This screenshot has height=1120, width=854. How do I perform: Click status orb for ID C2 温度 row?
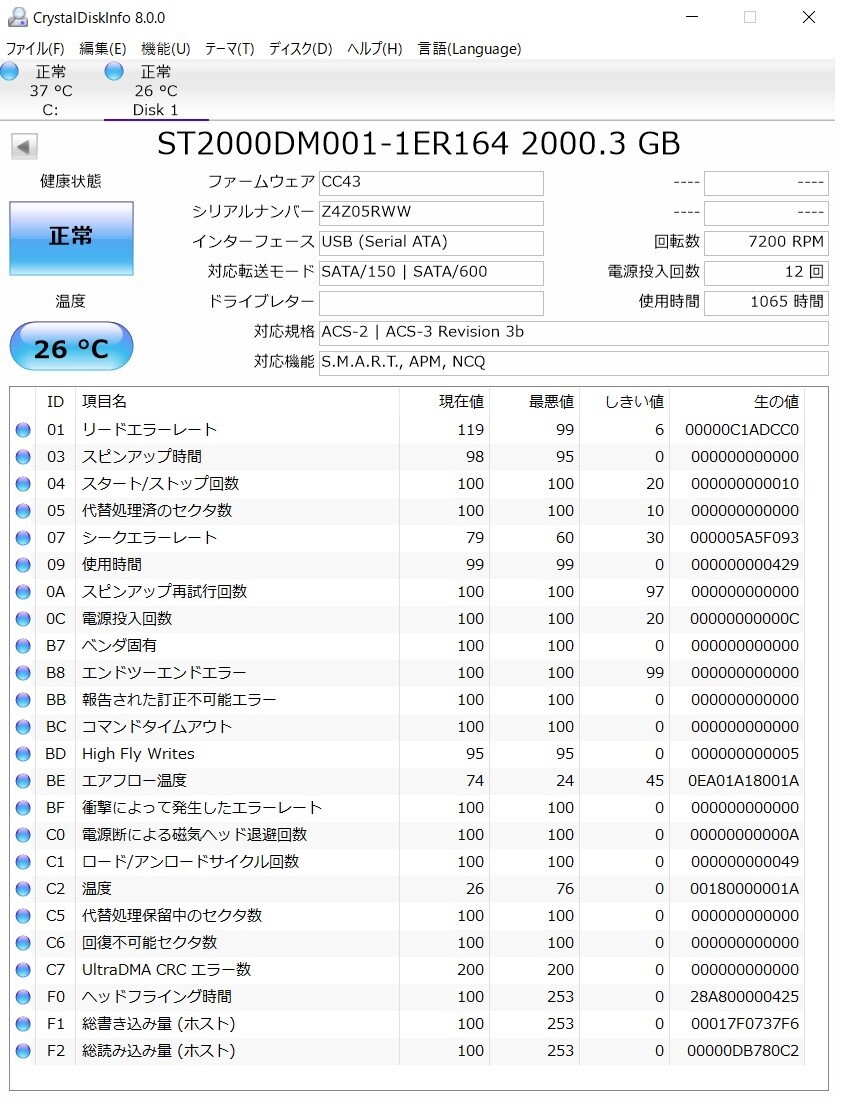[23, 889]
